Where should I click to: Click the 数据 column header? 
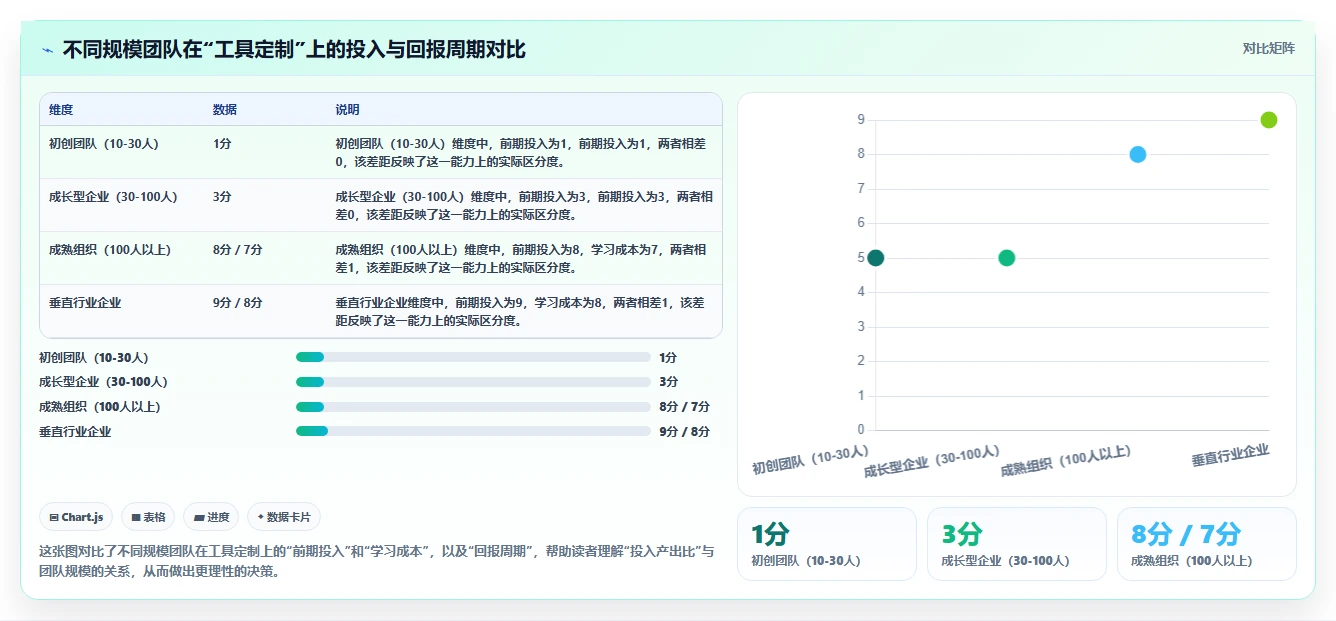pyautogui.click(x=225, y=110)
